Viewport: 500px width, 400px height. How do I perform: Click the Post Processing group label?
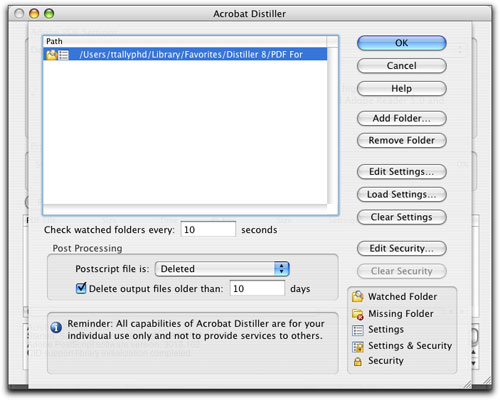(87, 248)
